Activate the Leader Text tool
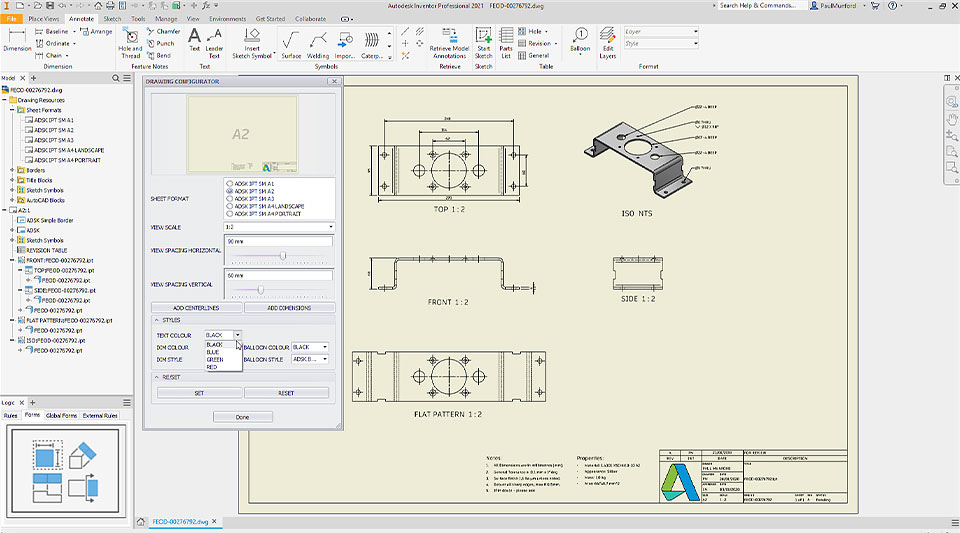Viewport: 960px width, 533px height. tap(214, 43)
